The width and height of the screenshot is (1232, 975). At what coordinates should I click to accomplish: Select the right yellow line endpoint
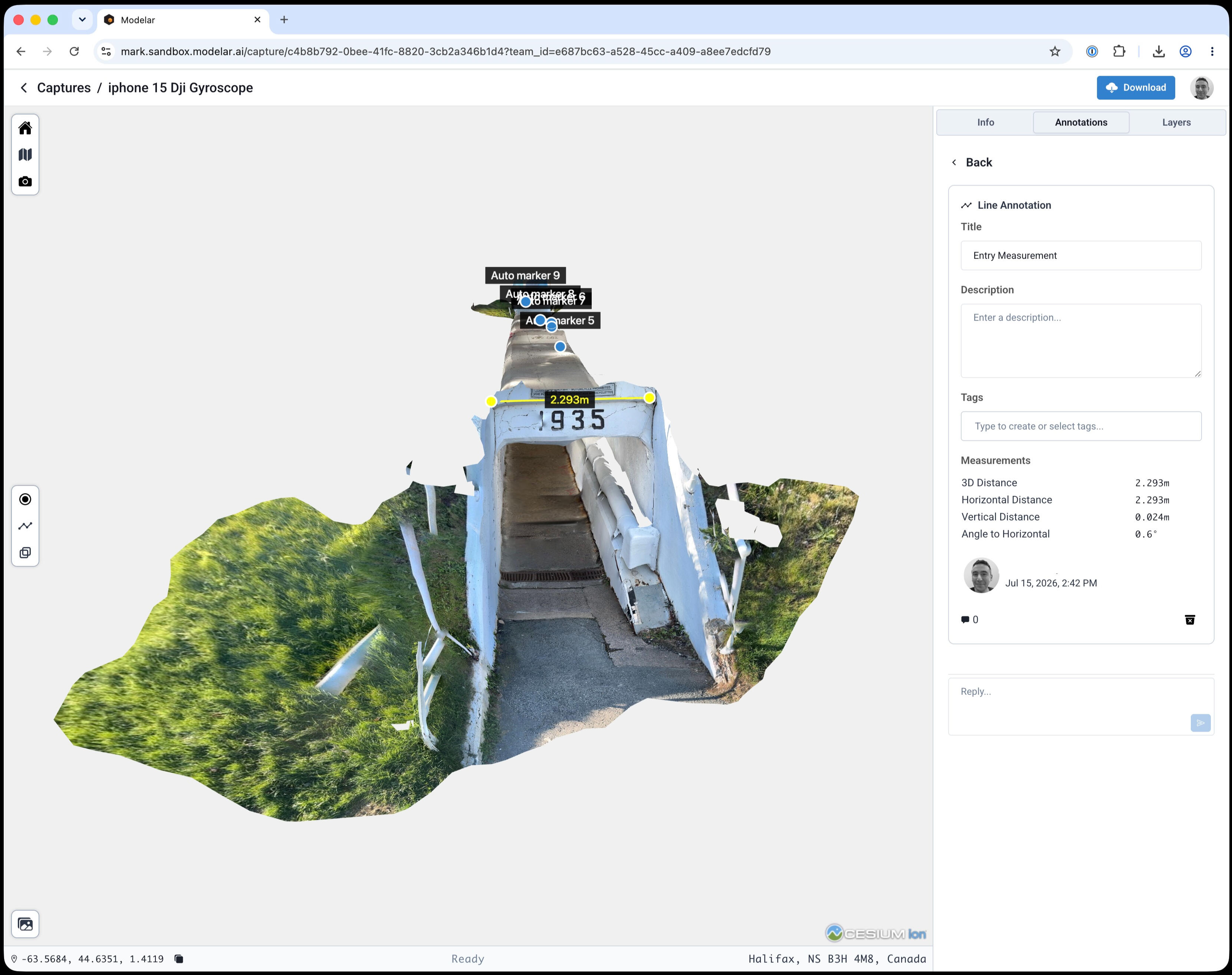pos(649,398)
